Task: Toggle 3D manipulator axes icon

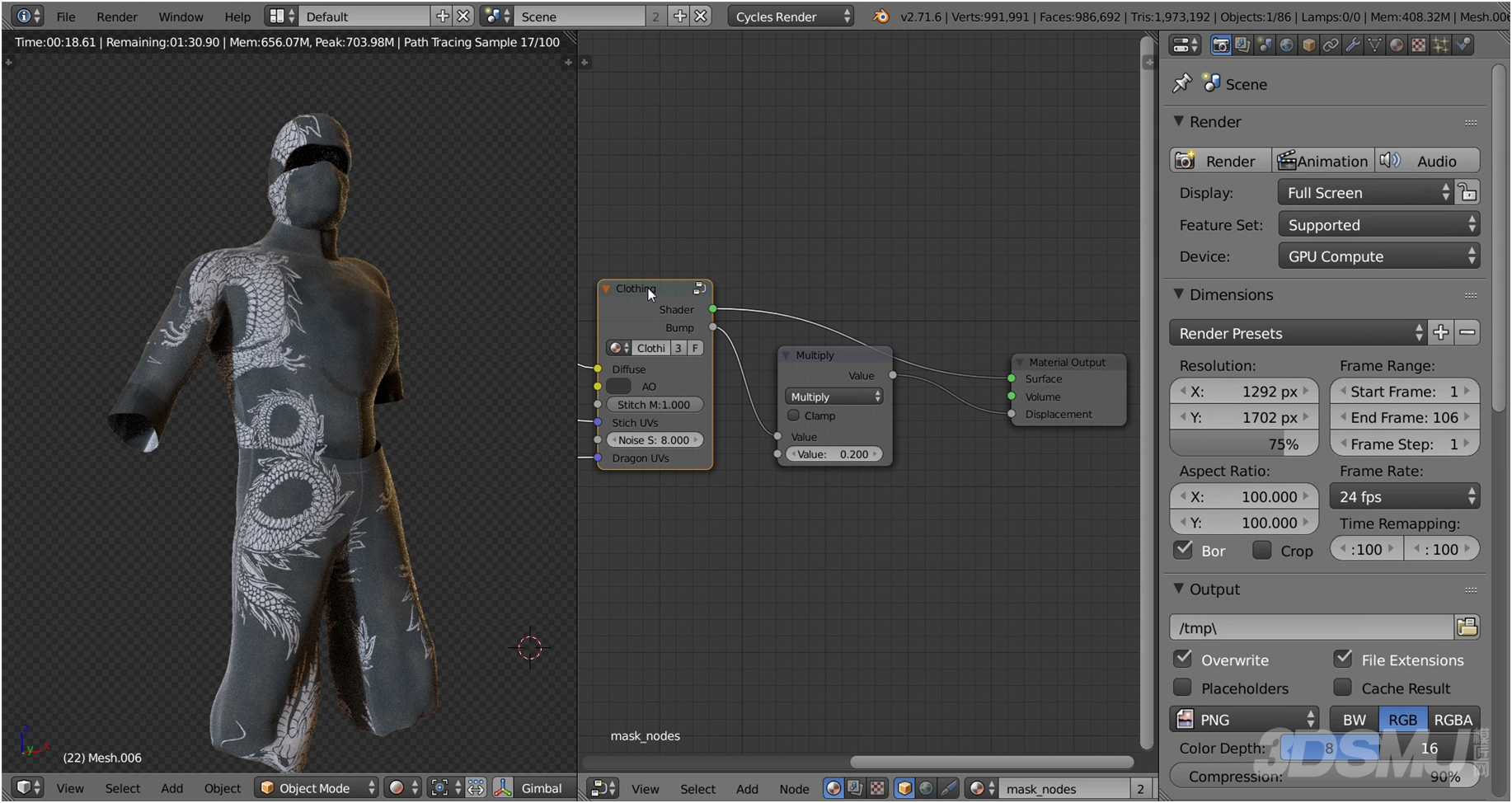Action: (503, 788)
